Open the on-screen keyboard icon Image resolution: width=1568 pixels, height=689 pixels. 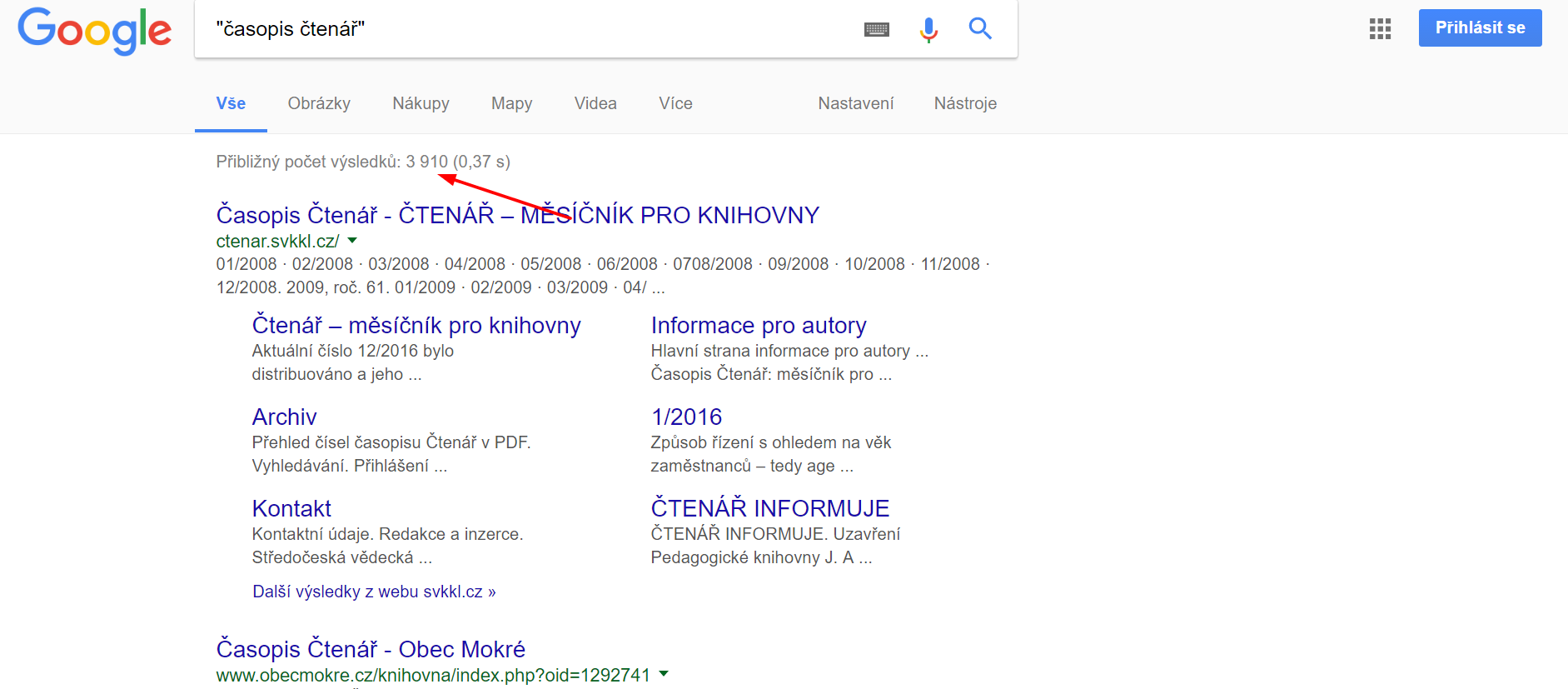[x=877, y=30]
